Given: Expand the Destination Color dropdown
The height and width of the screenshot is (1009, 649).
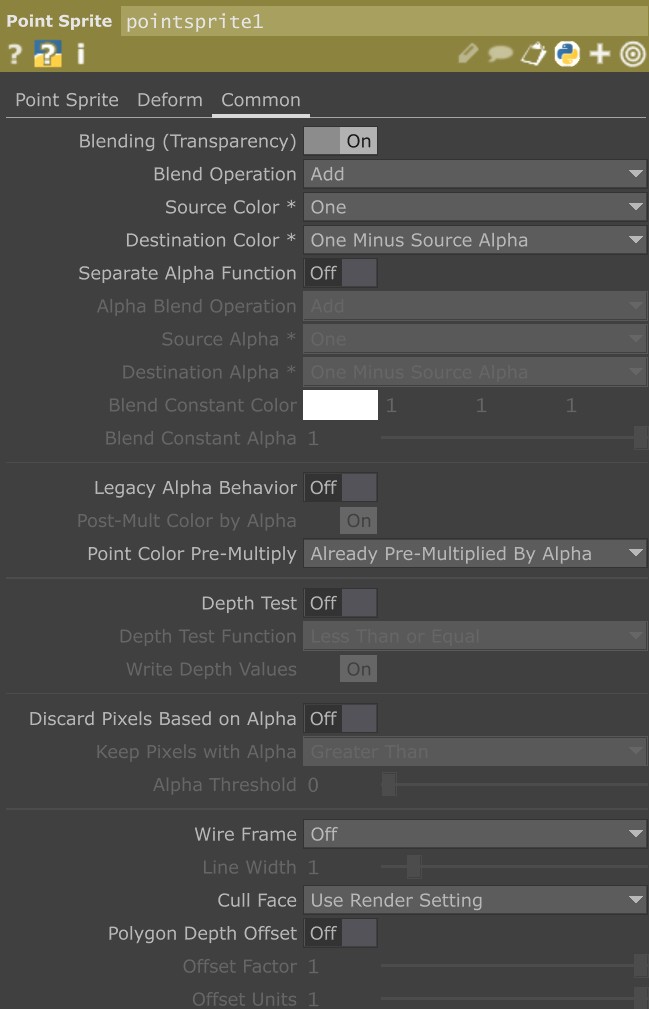Looking at the screenshot, I should [x=475, y=240].
